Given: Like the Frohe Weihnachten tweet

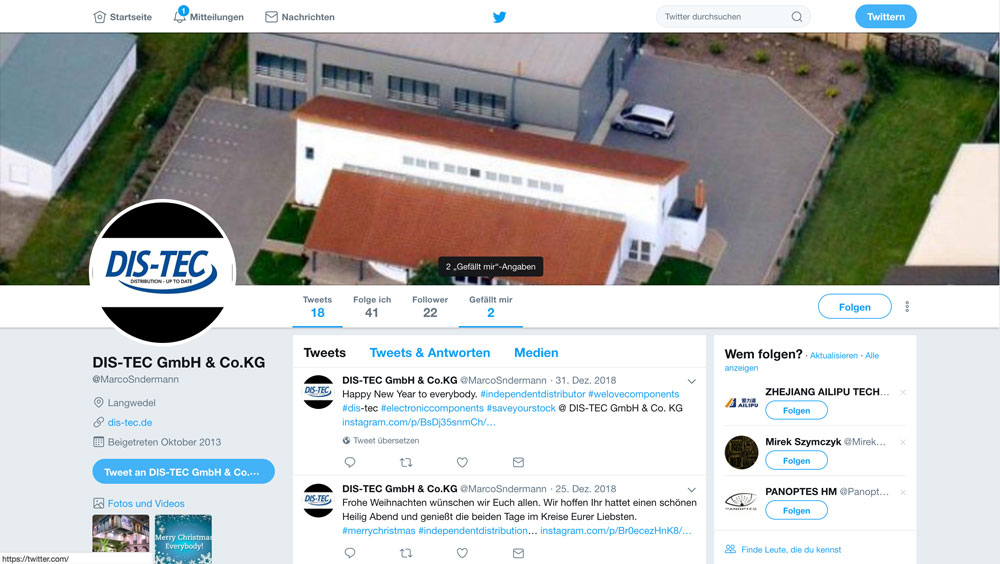Looking at the screenshot, I should (462, 553).
